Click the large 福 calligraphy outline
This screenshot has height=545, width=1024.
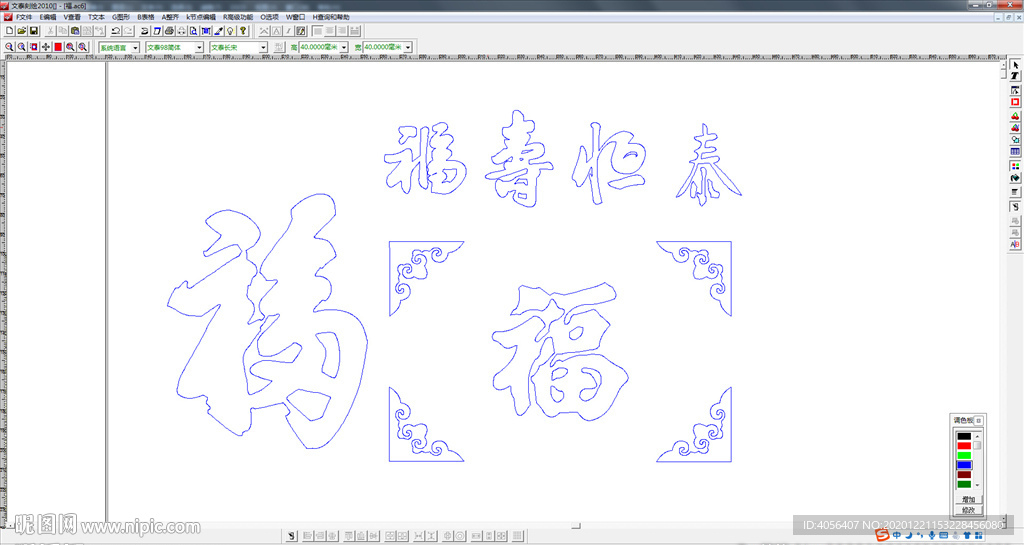pos(268,321)
